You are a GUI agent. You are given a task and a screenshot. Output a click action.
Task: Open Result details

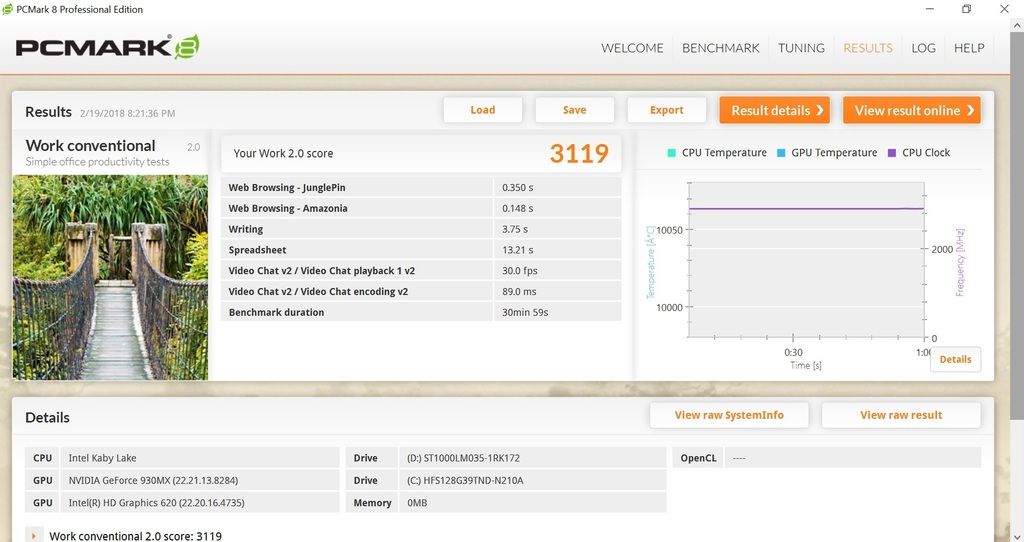coord(776,110)
